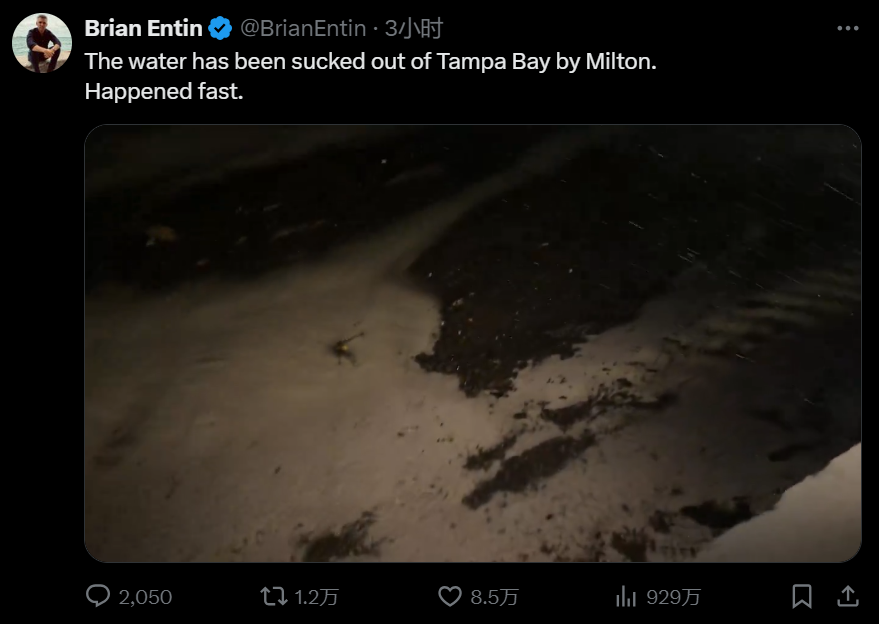Play the Tampa Bay video thumbnail
Viewport: 879px width, 624px height.
[472, 342]
